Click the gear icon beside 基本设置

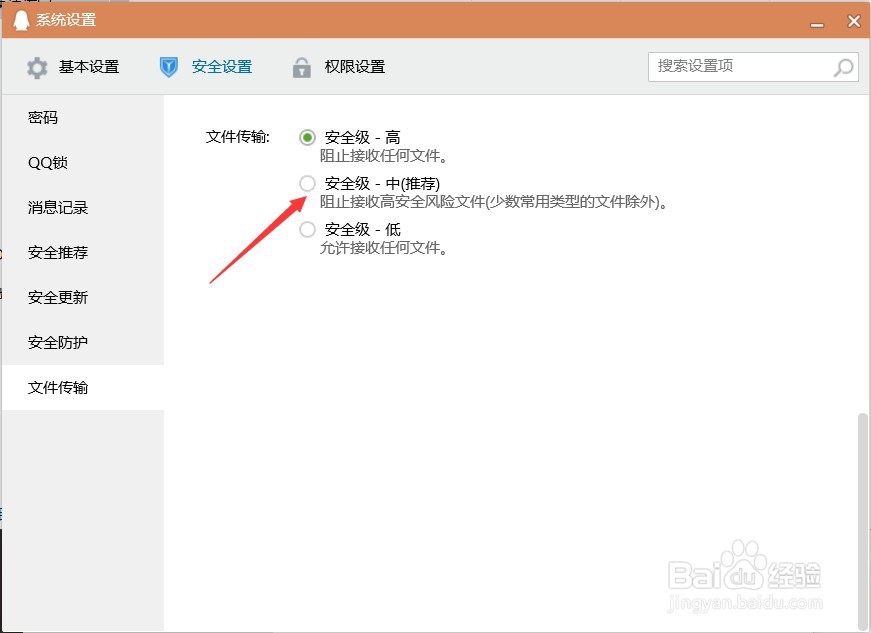click(x=37, y=67)
